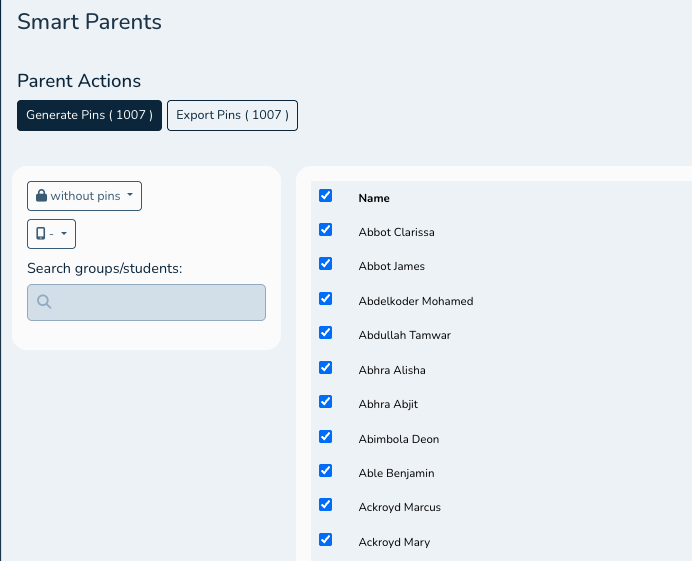
Task: Expand the phone filter dropdown
Action: (52, 234)
